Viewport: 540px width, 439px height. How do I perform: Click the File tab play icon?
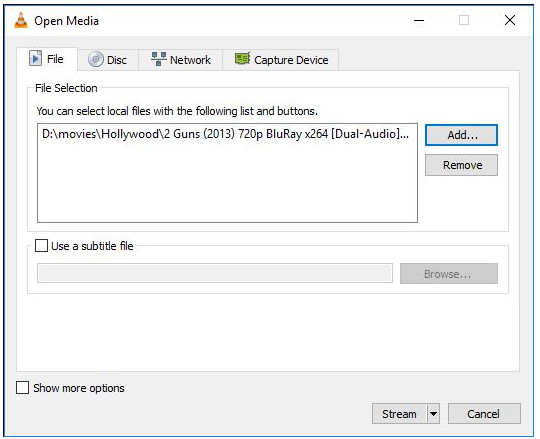point(35,58)
